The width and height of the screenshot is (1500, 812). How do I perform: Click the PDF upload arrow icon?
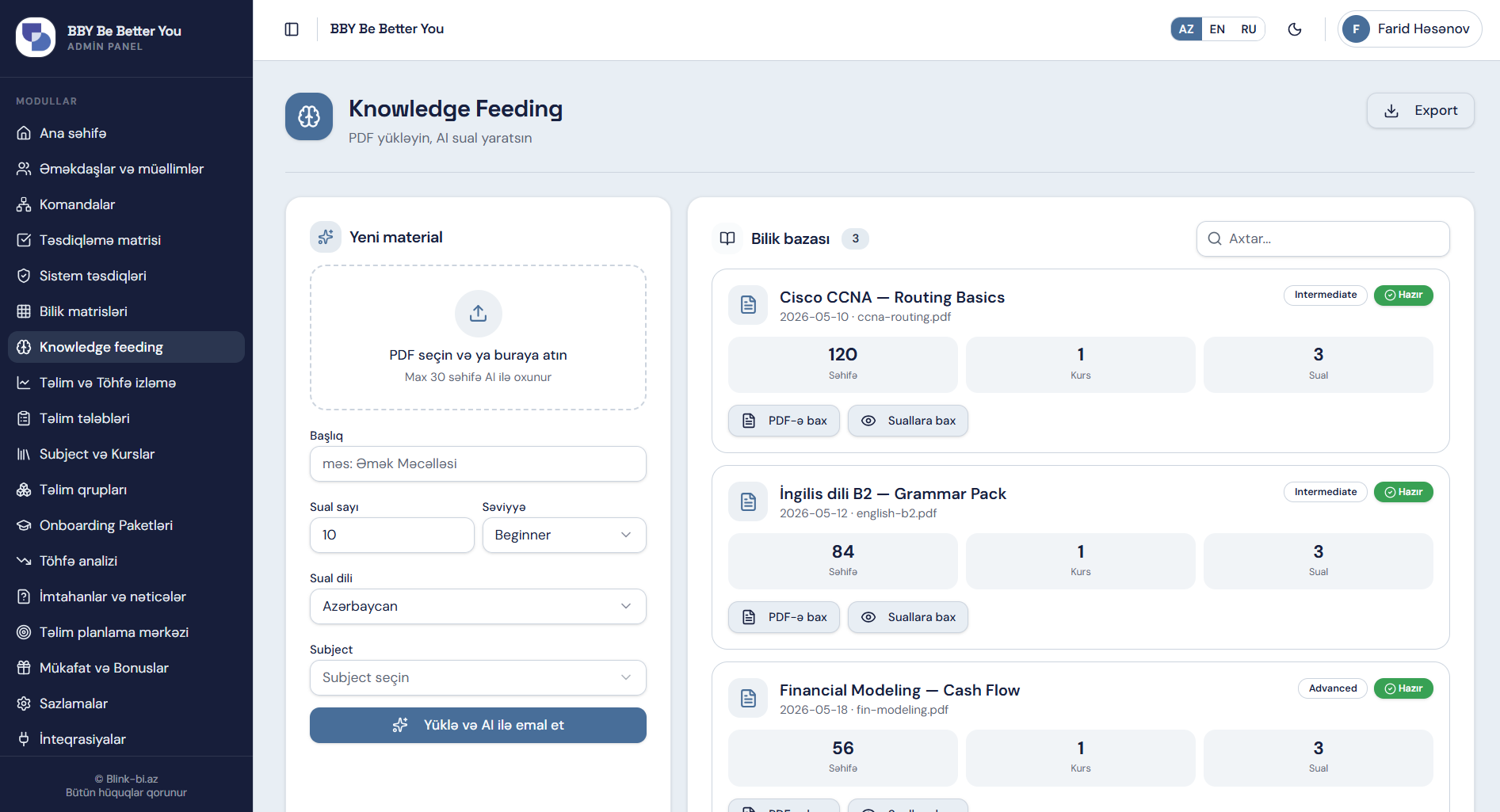(x=478, y=314)
